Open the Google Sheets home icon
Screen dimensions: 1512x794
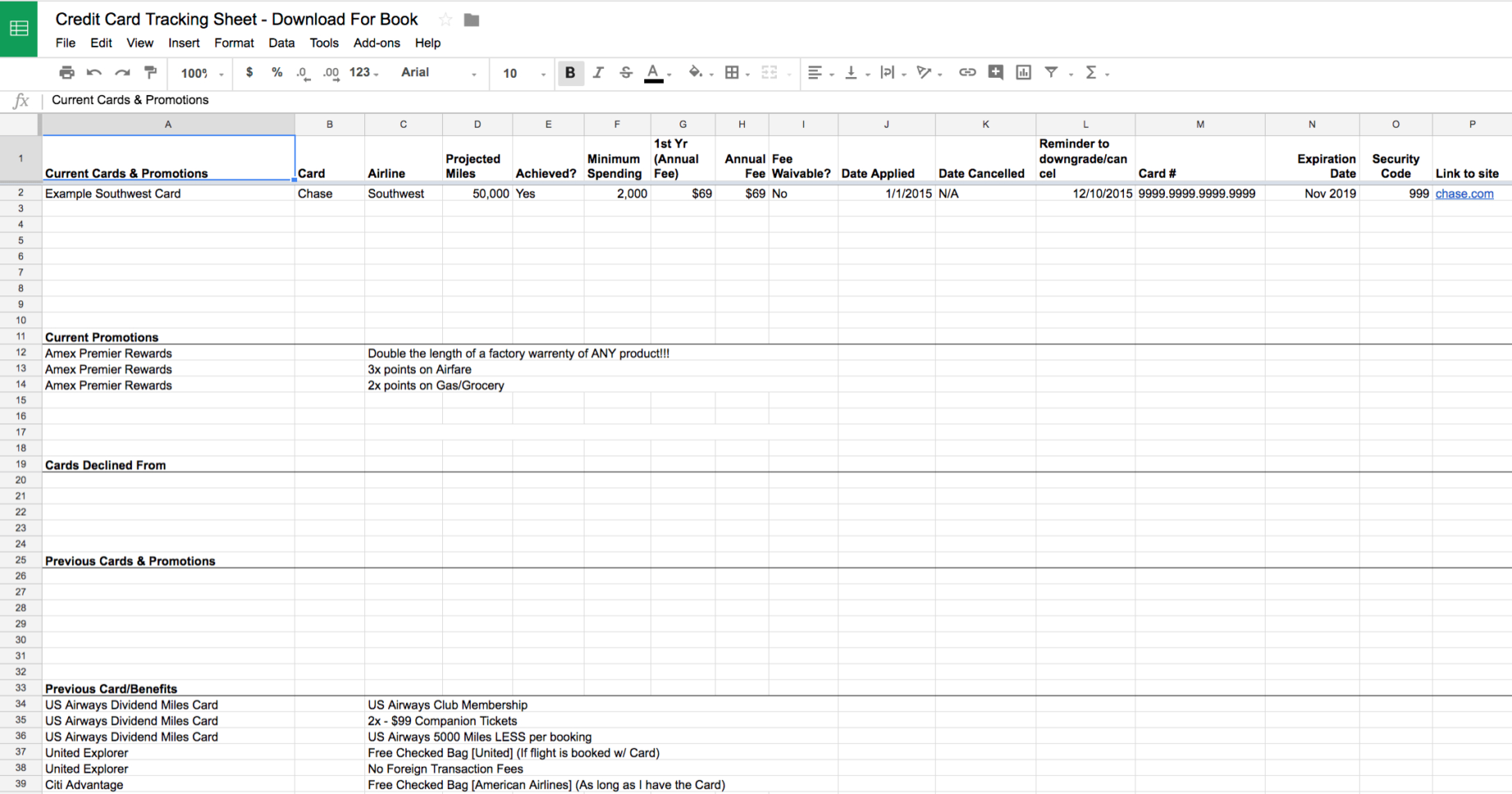(19, 29)
